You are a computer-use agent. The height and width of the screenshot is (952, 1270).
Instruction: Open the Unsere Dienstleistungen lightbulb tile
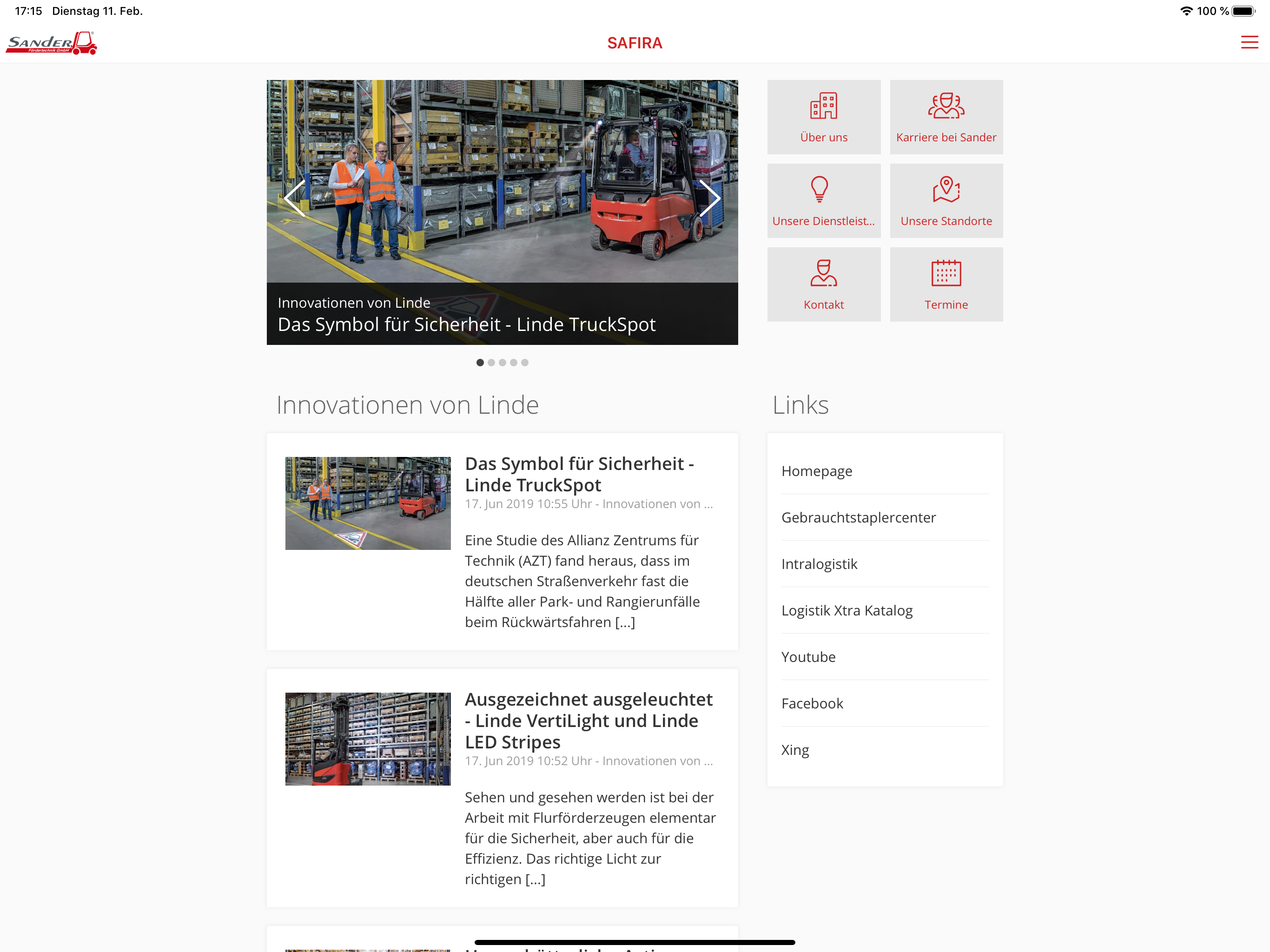pyautogui.click(x=823, y=201)
